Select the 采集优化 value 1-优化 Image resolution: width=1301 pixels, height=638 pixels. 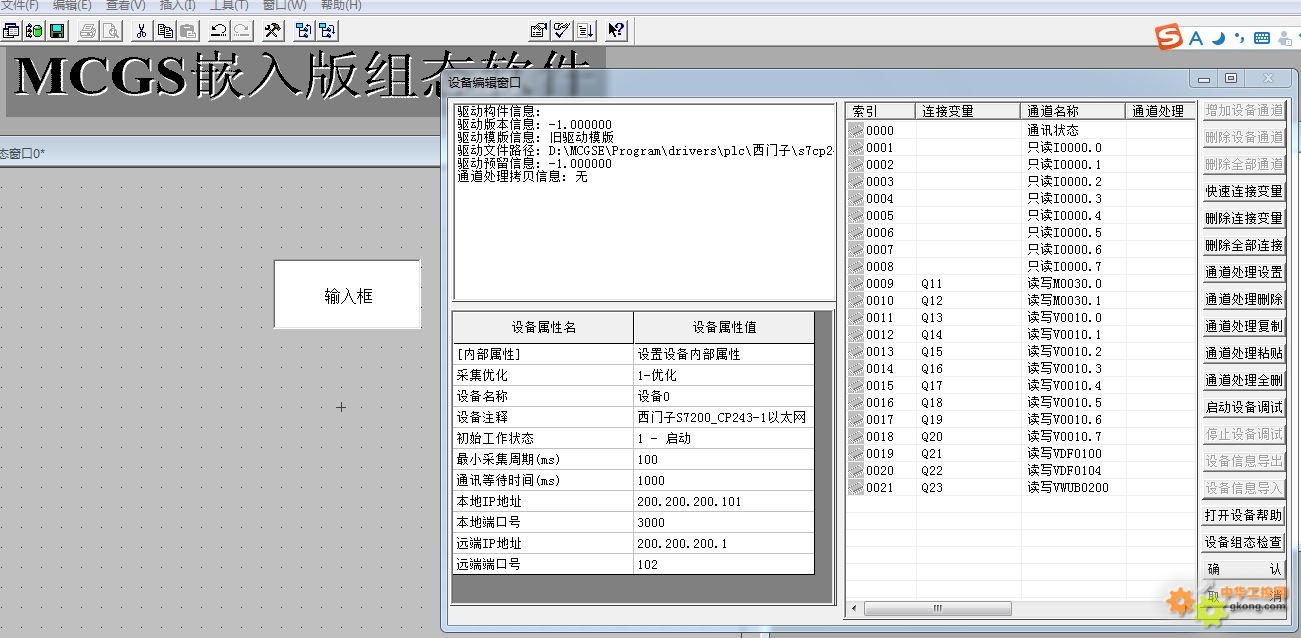pos(724,375)
